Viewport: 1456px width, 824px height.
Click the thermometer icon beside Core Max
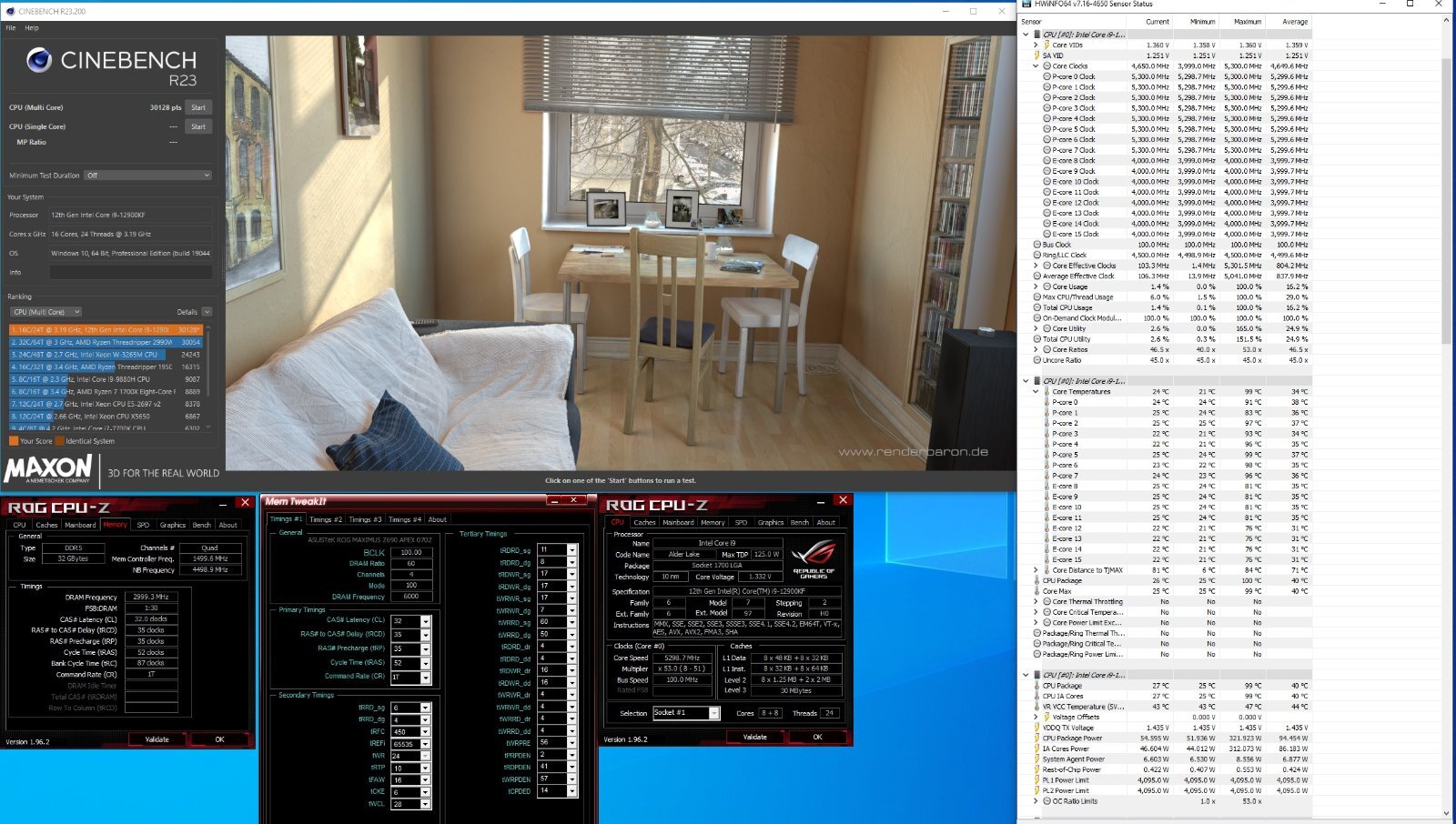coord(1036,591)
